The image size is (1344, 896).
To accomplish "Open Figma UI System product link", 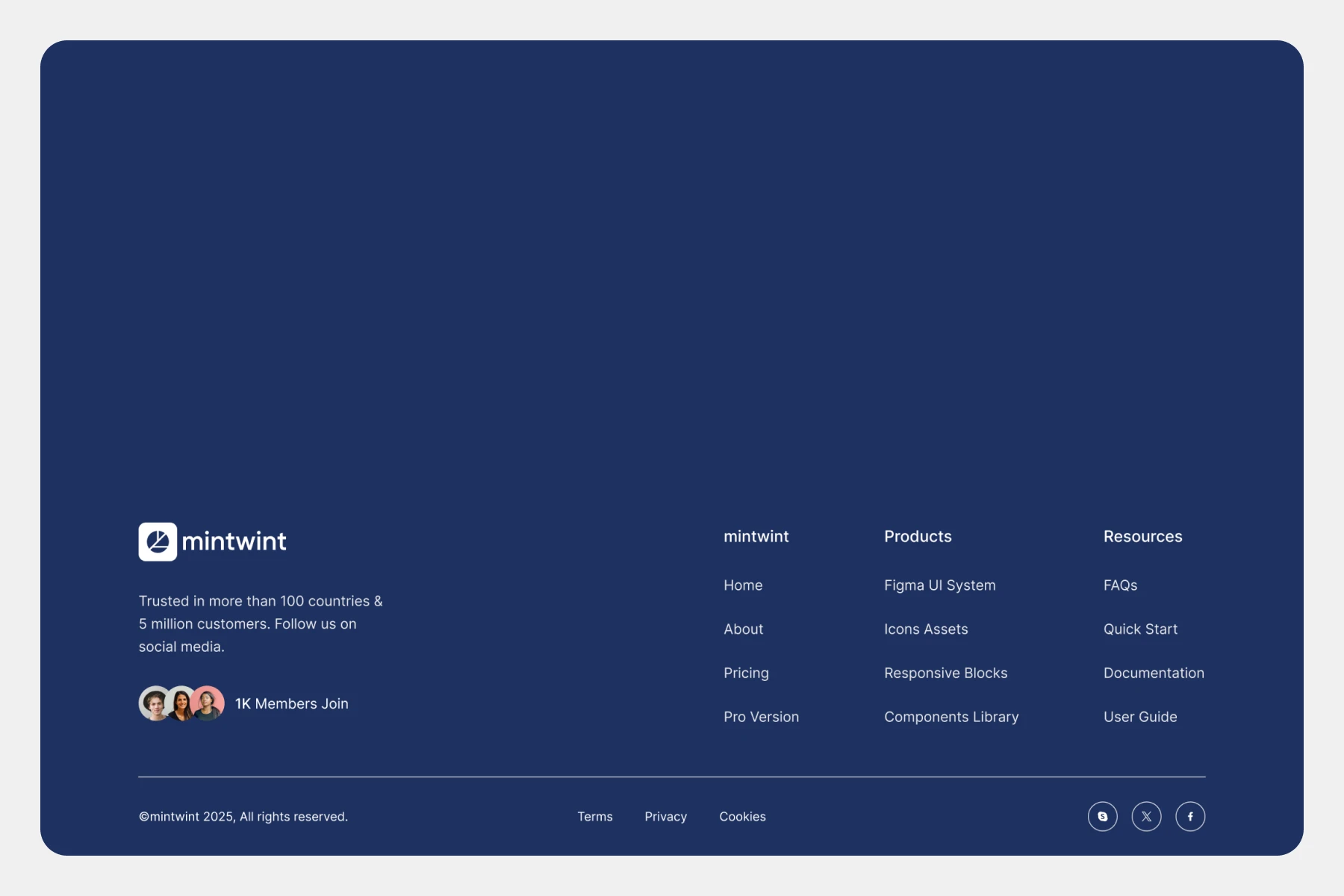I will click(x=939, y=585).
